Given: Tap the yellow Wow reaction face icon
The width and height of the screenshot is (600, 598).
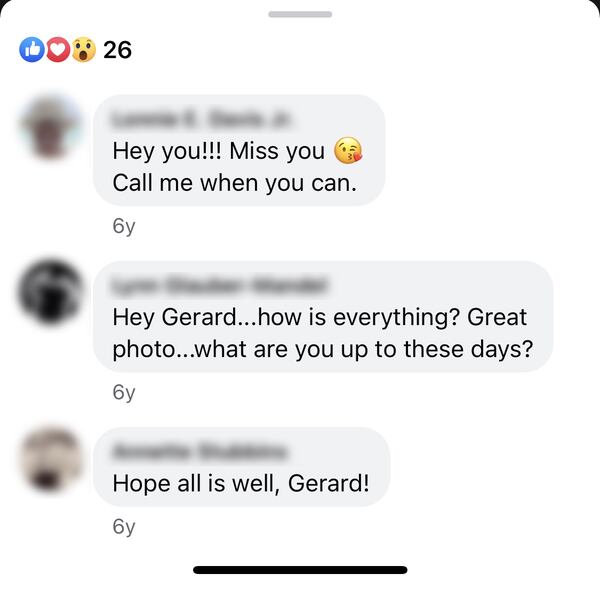Looking at the screenshot, I should click(x=83, y=50).
